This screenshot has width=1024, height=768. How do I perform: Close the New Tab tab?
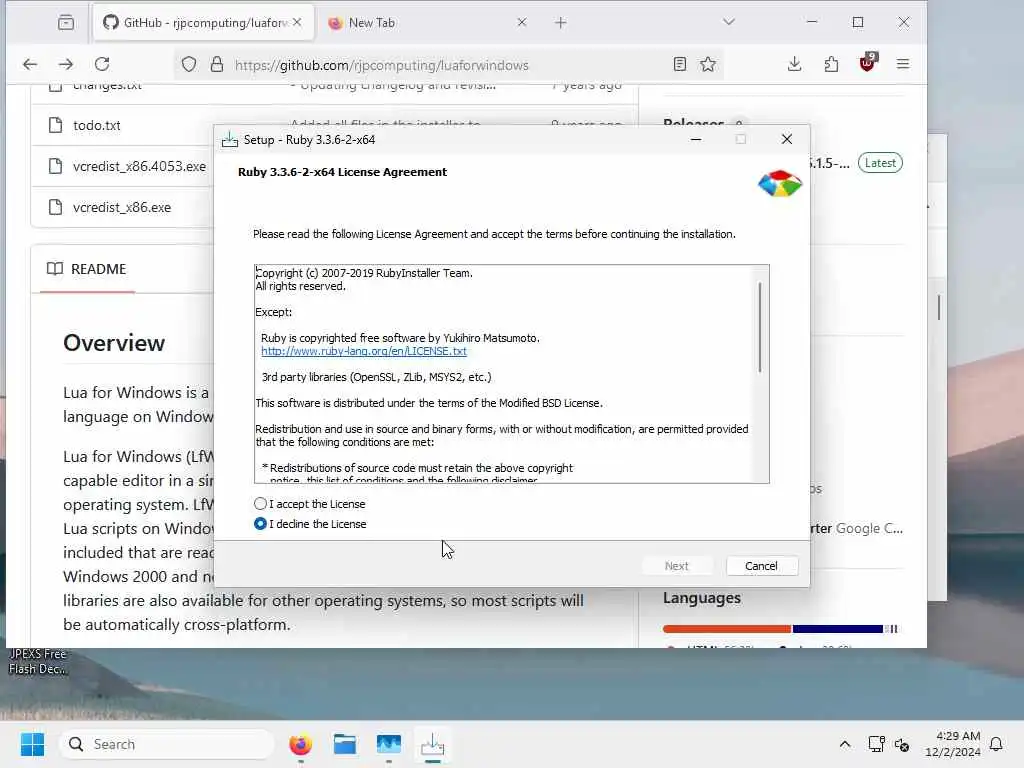522,22
